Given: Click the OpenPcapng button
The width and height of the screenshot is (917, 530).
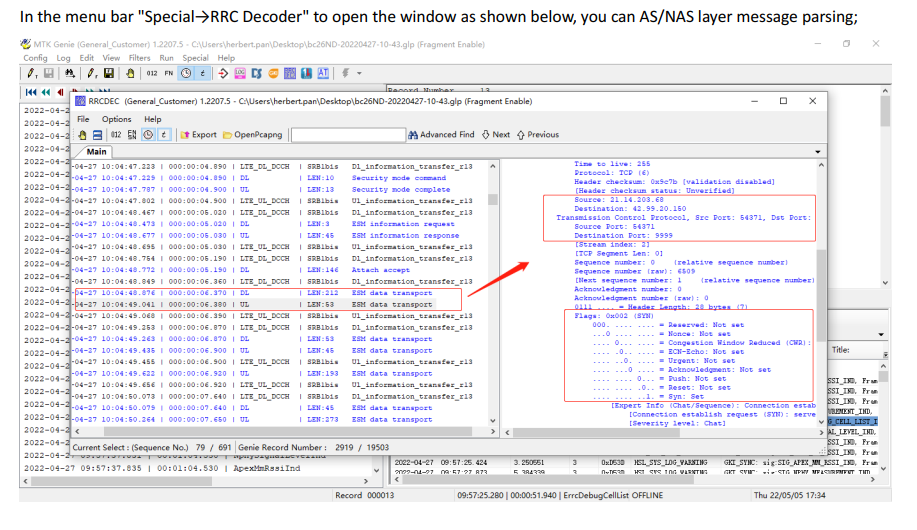Looking at the screenshot, I should click(252, 135).
